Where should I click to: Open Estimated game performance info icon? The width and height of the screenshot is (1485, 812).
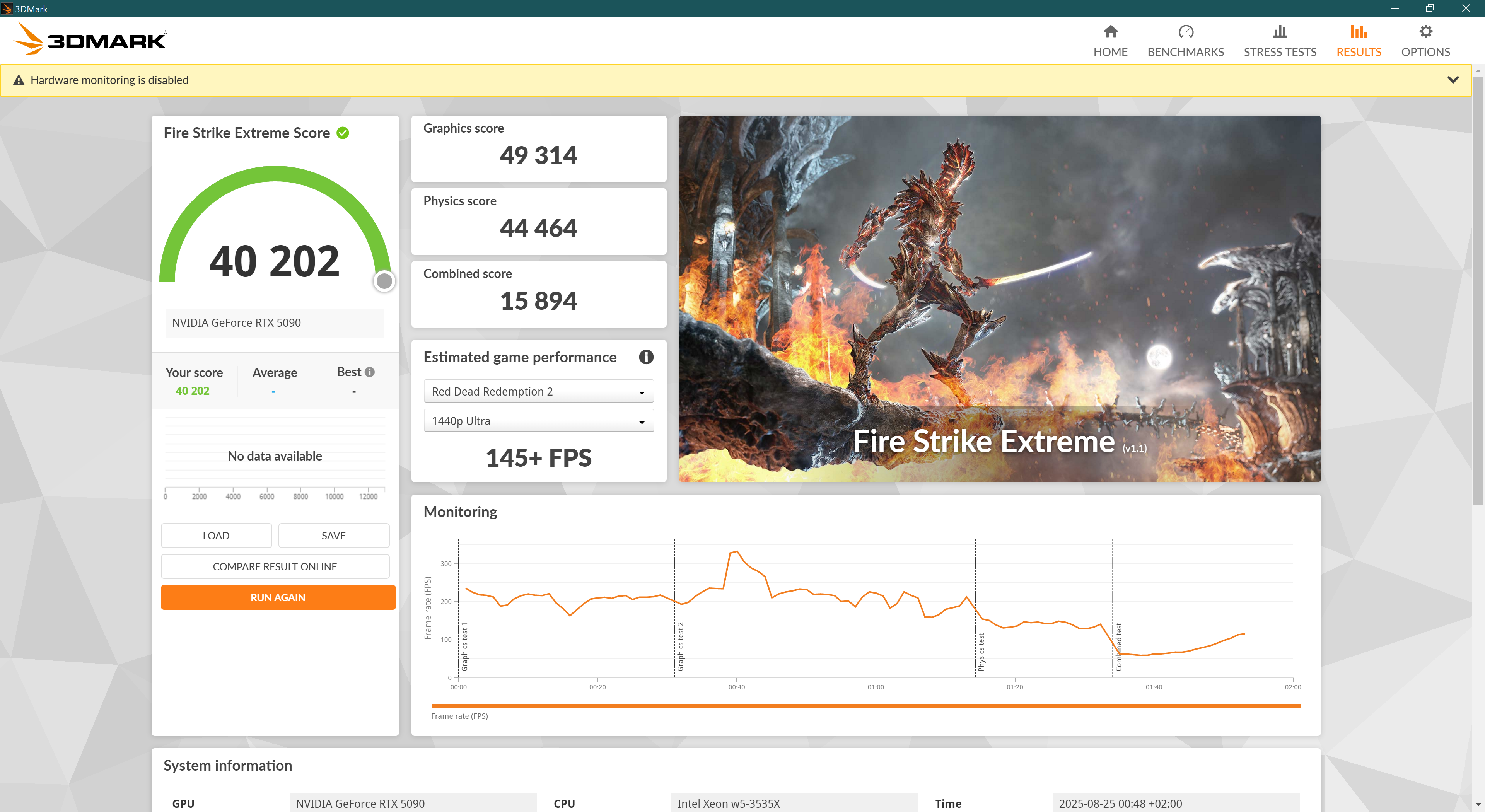(646, 357)
